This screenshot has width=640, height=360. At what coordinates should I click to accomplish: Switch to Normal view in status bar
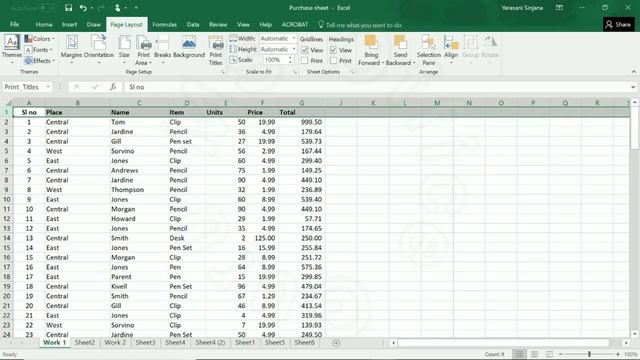point(519,354)
